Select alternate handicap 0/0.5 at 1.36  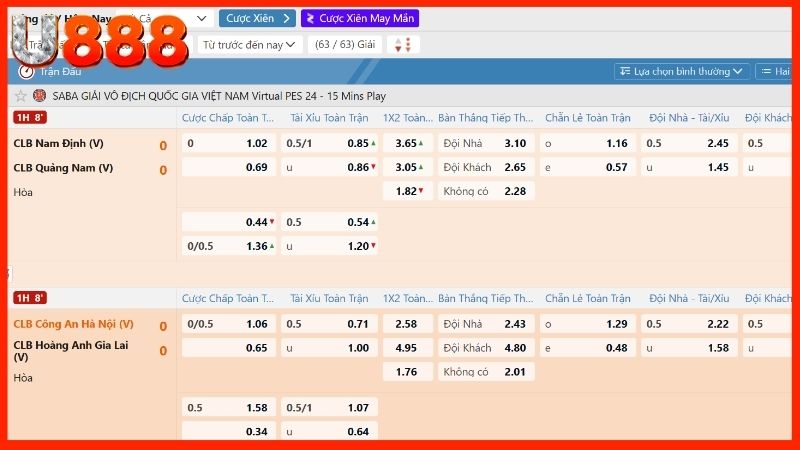(x=229, y=246)
